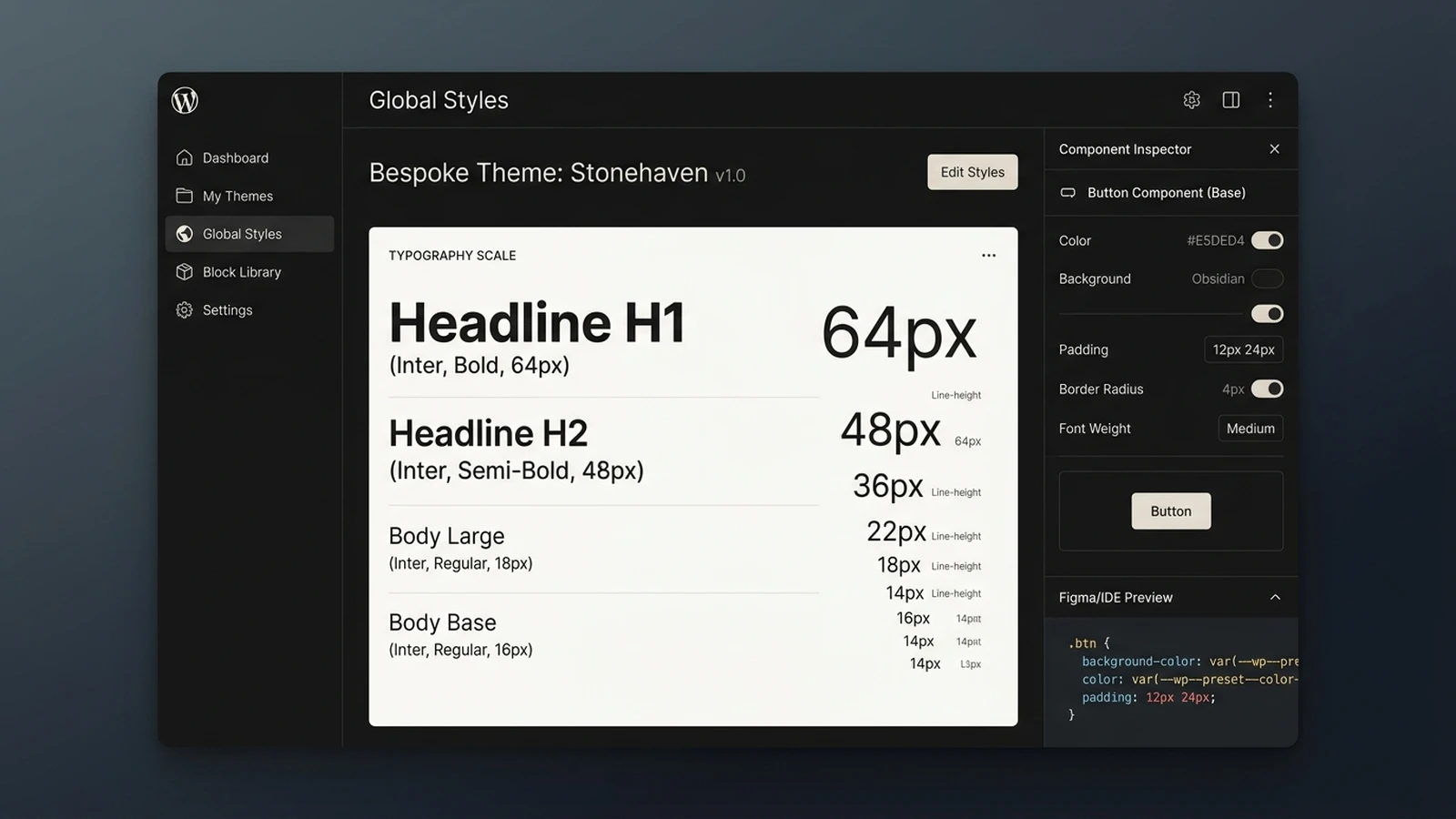Toggle the Border Radius switch
This screenshot has width=1456, height=819.
pos(1267,389)
